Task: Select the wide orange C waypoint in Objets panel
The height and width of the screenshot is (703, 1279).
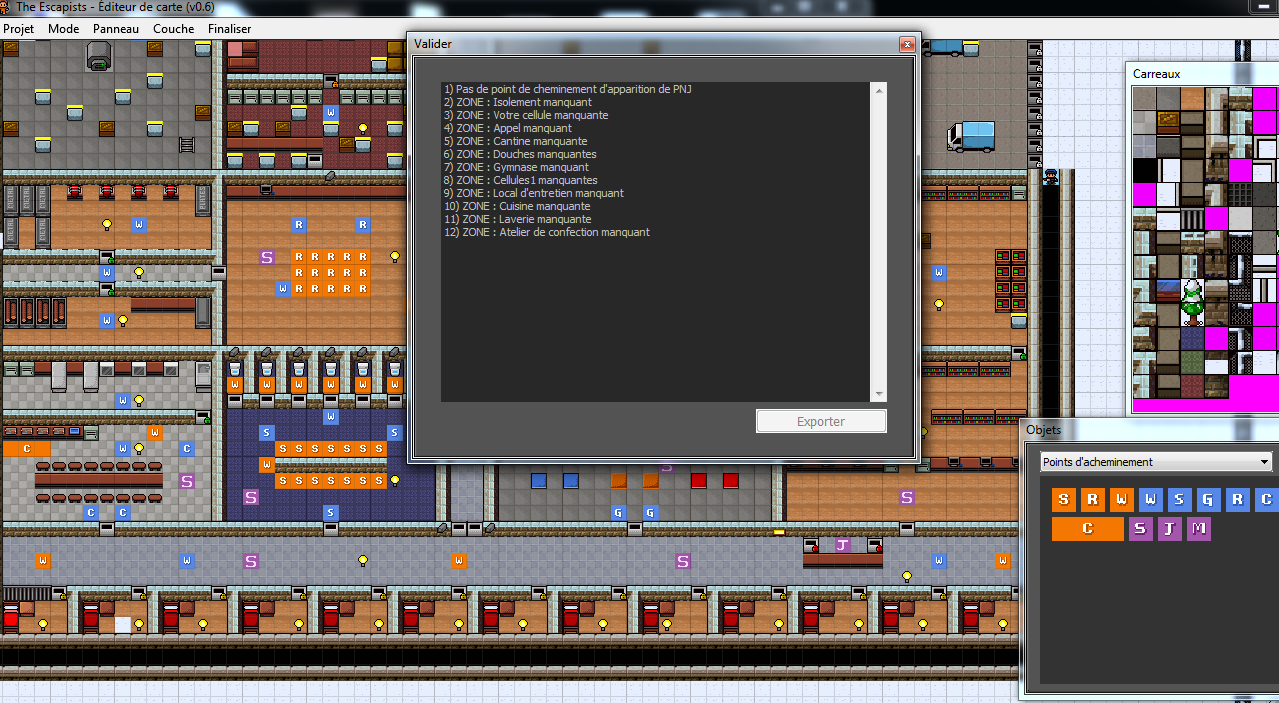Action: tap(1087, 528)
